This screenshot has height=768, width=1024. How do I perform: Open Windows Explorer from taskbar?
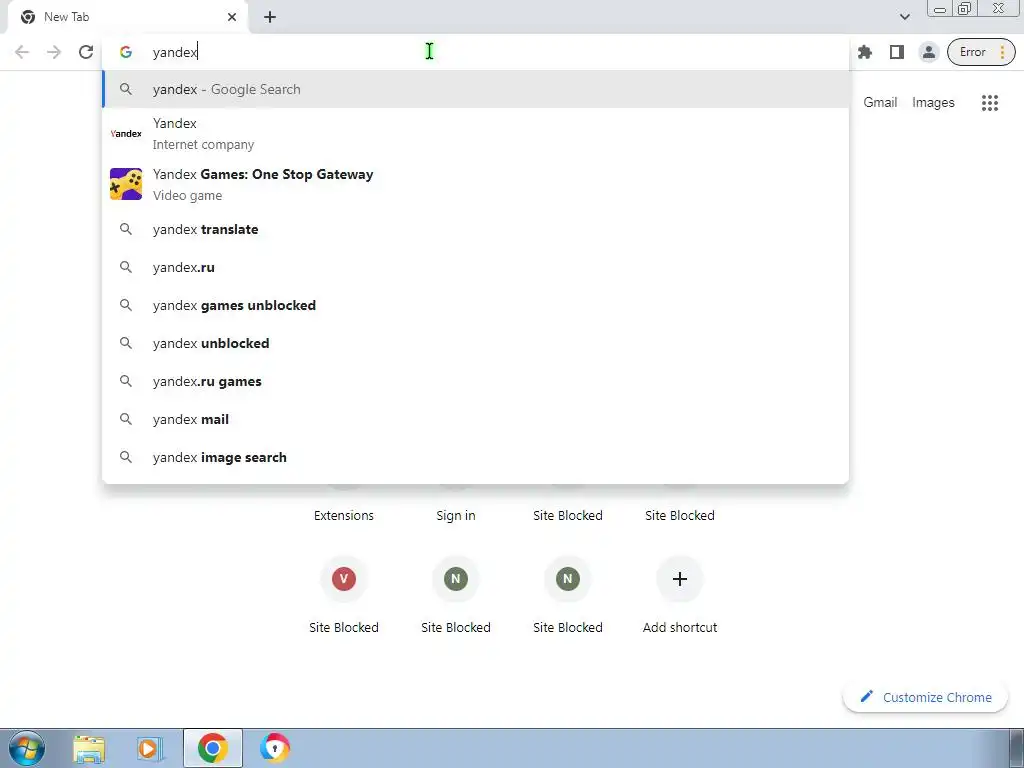[89, 748]
